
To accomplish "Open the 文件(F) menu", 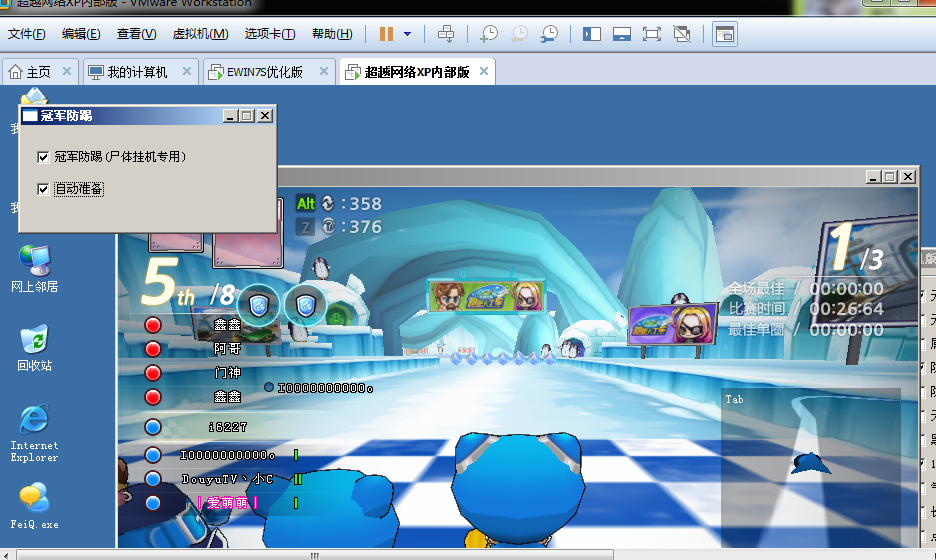I will click(x=26, y=34).
